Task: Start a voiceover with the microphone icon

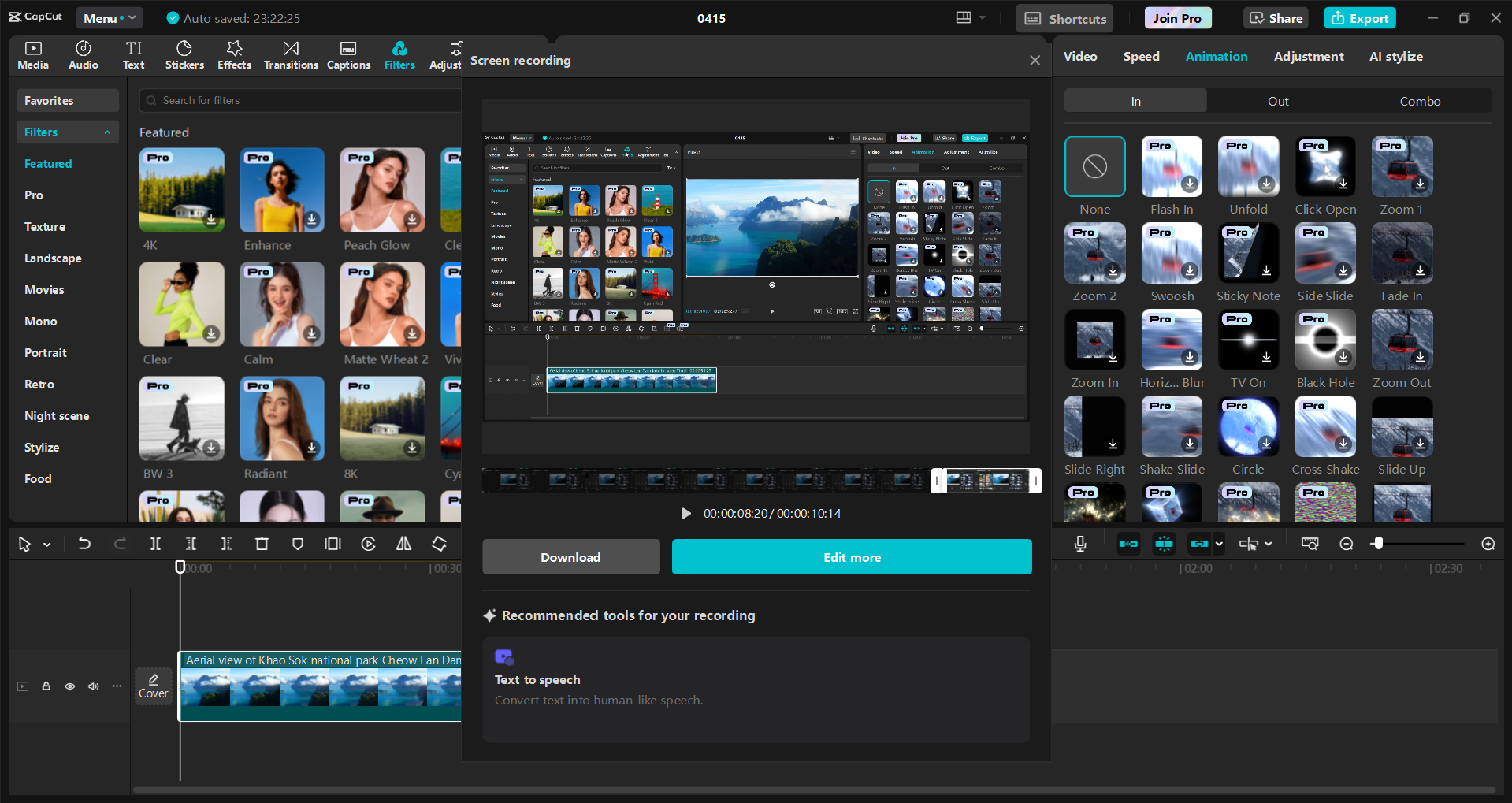Action: pos(1079,543)
